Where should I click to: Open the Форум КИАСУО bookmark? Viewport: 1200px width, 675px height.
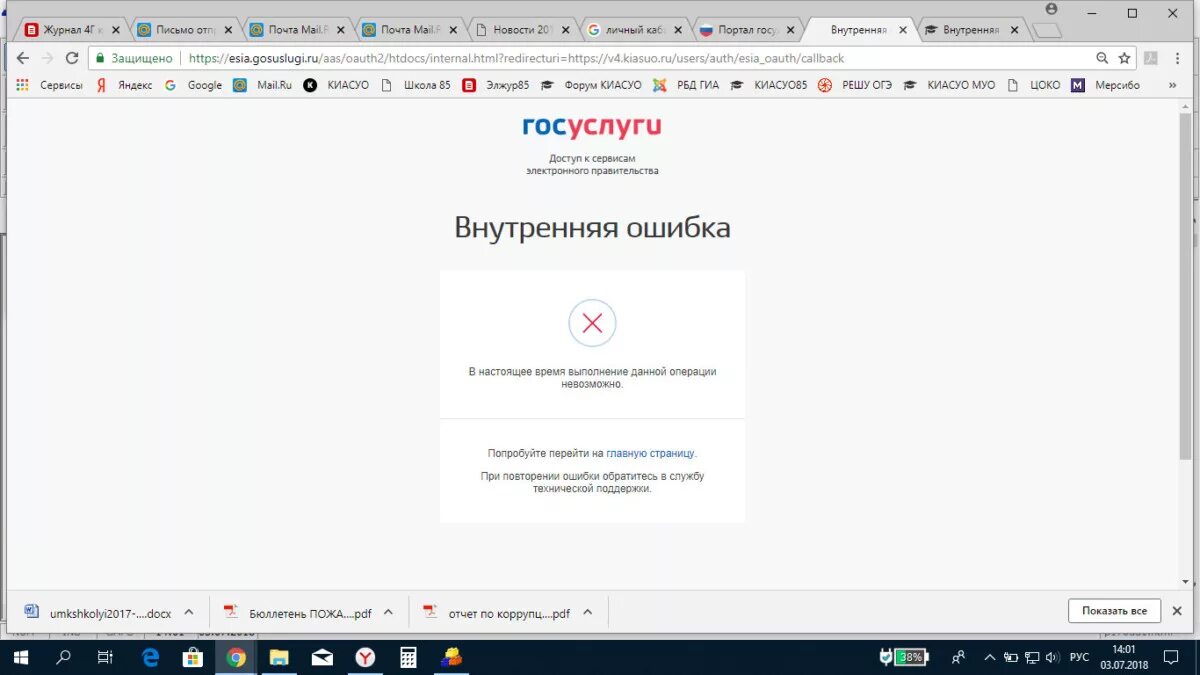coord(592,85)
